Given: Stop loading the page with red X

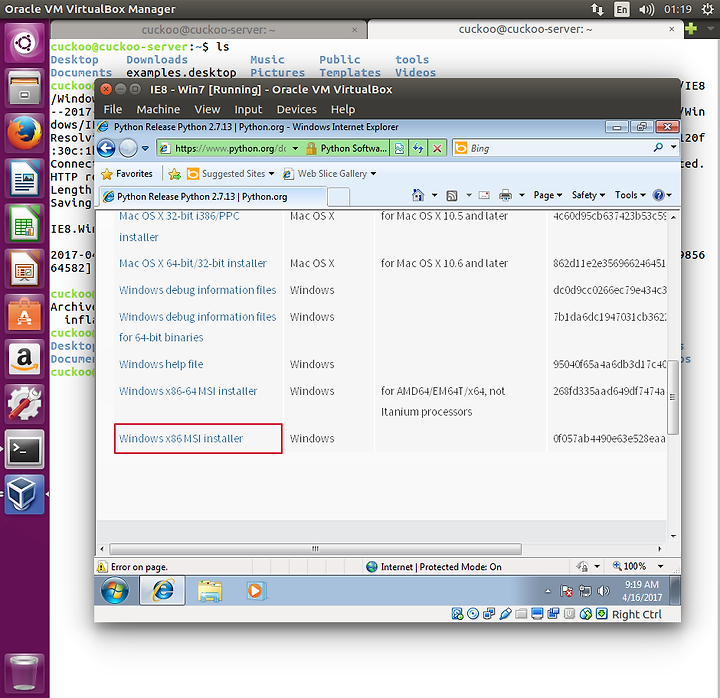Looking at the screenshot, I should [x=437, y=148].
